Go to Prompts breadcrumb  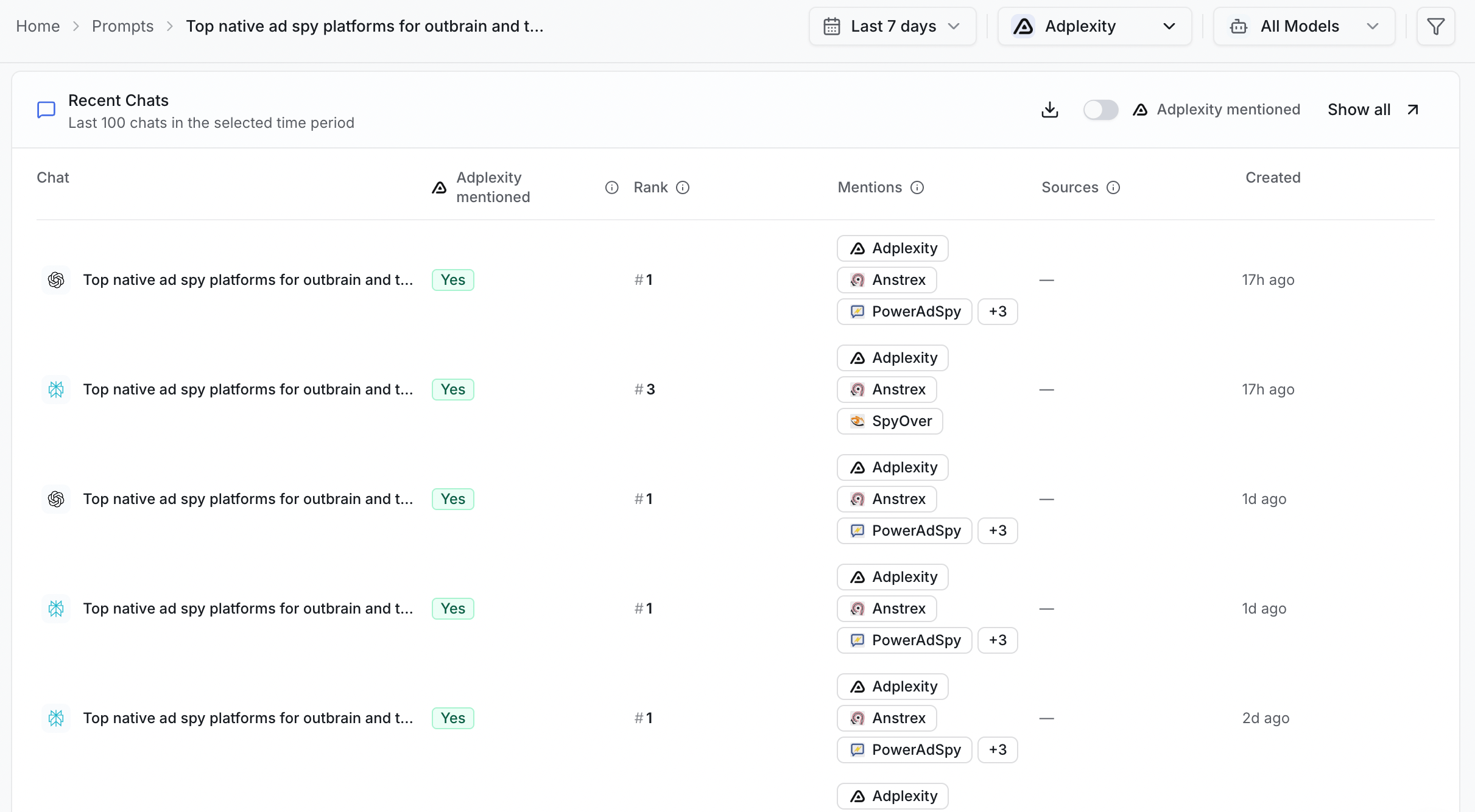point(122,26)
